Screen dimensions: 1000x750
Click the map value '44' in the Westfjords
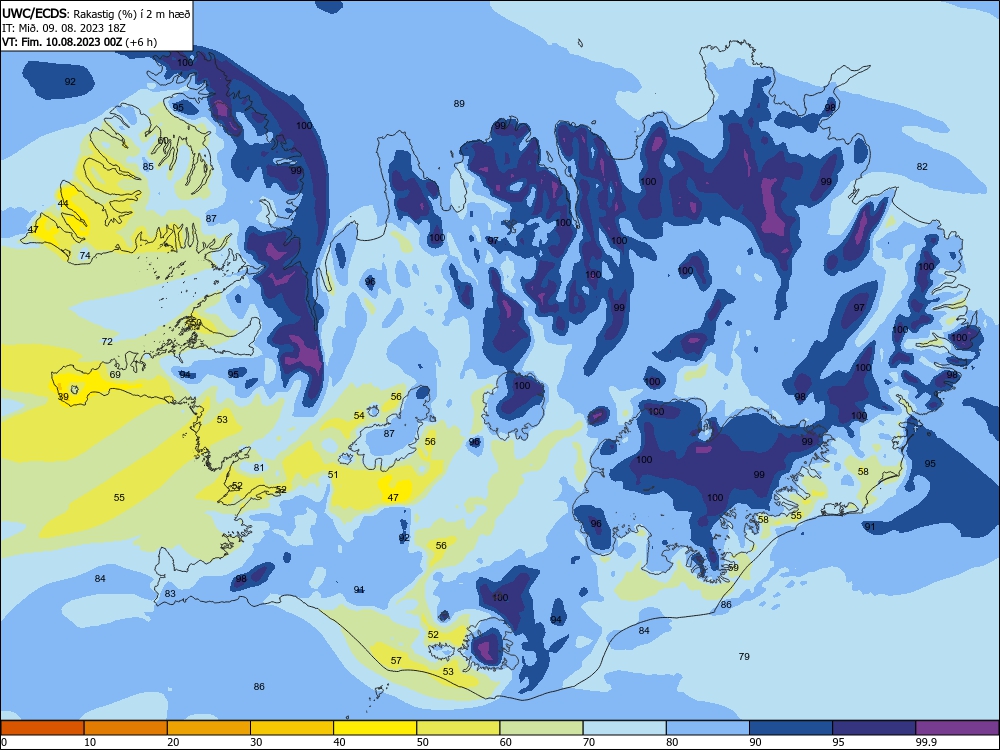click(x=63, y=203)
